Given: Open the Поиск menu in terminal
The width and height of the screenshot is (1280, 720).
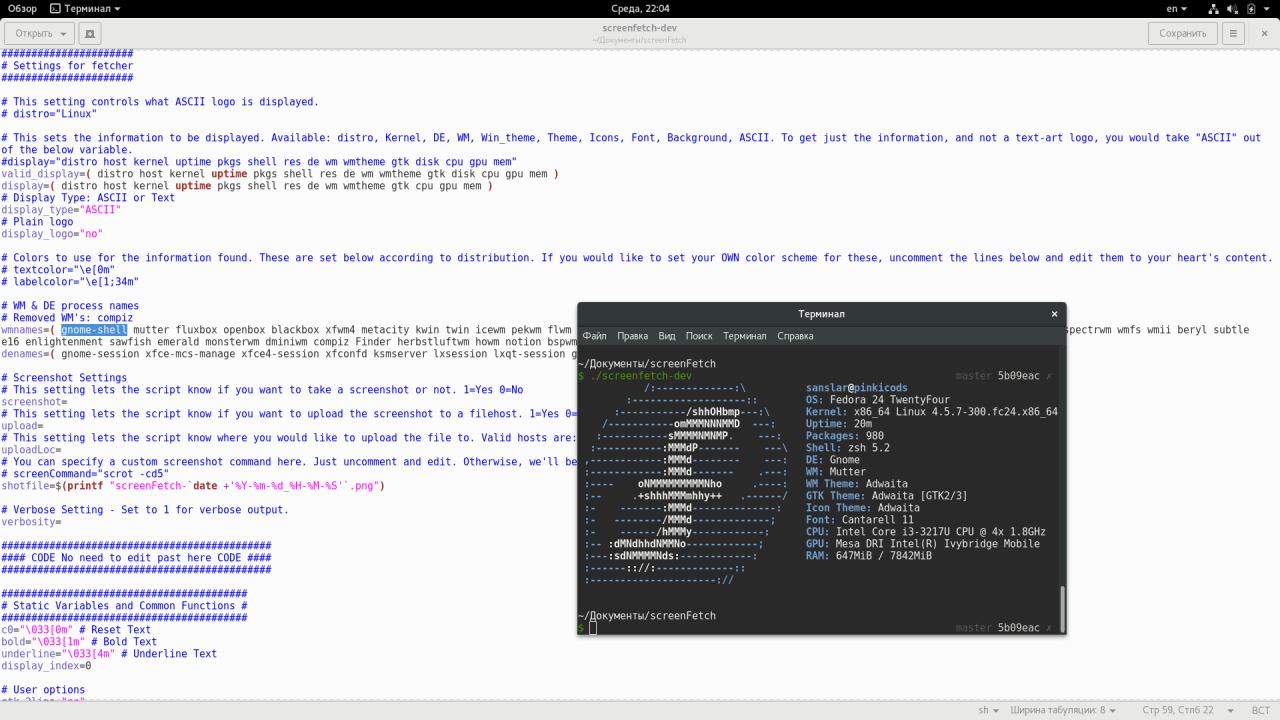Looking at the screenshot, I should (x=699, y=336).
